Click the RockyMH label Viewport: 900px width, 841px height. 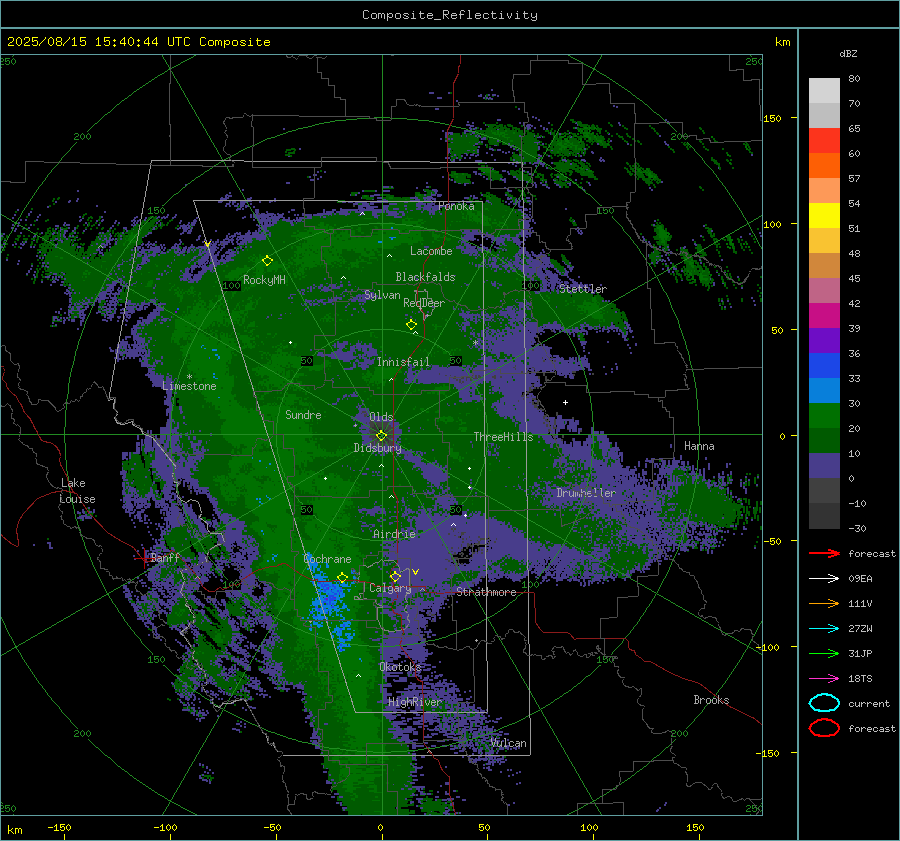click(x=264, y=280)
